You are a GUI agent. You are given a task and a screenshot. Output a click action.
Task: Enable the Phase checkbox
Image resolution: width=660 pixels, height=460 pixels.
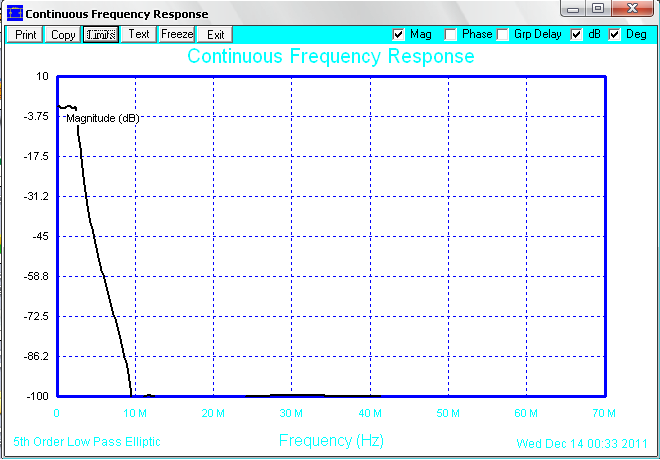pos(450,35)
